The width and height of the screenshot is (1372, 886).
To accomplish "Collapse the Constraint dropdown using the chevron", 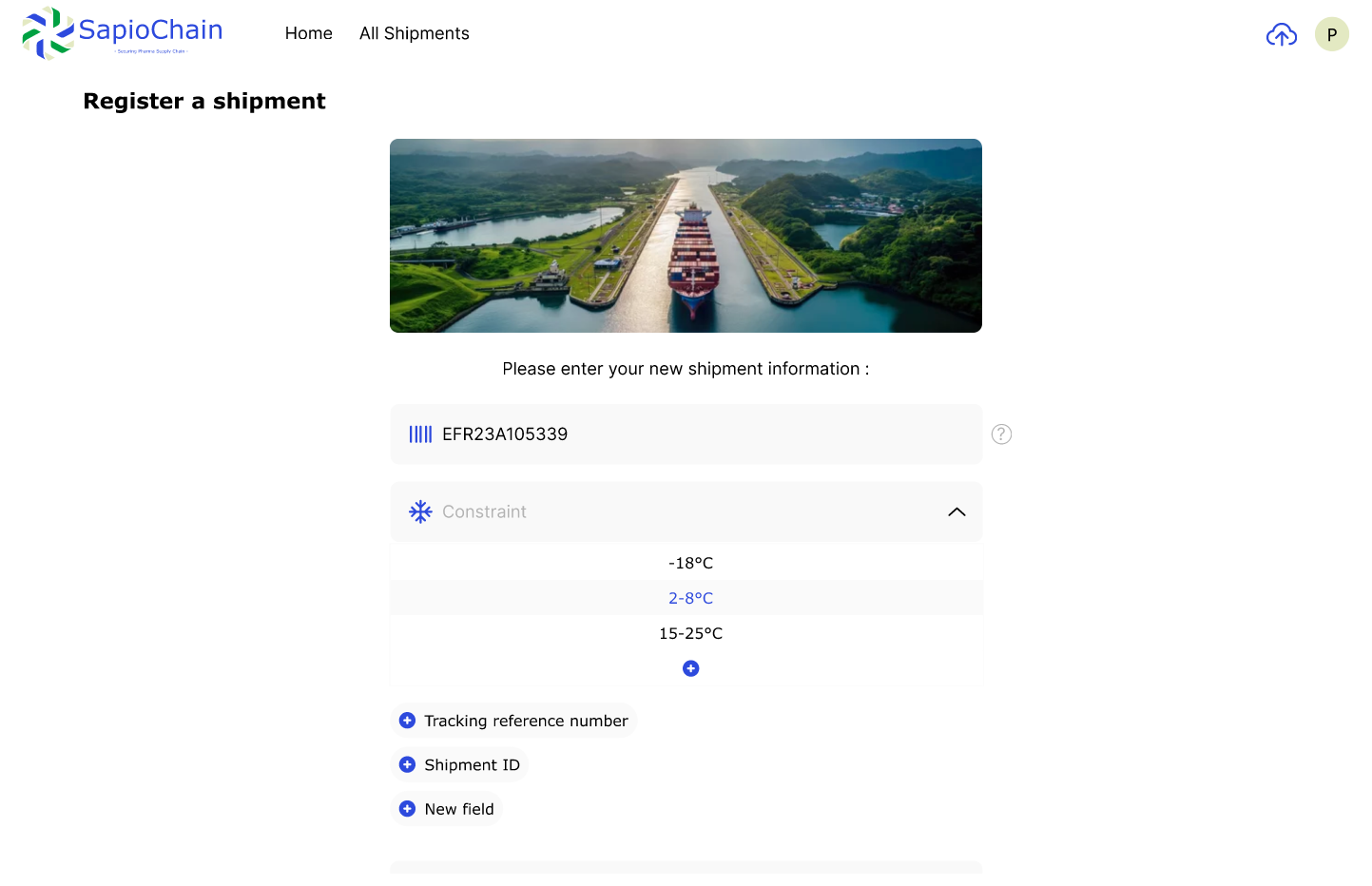I will coord(957,512).
